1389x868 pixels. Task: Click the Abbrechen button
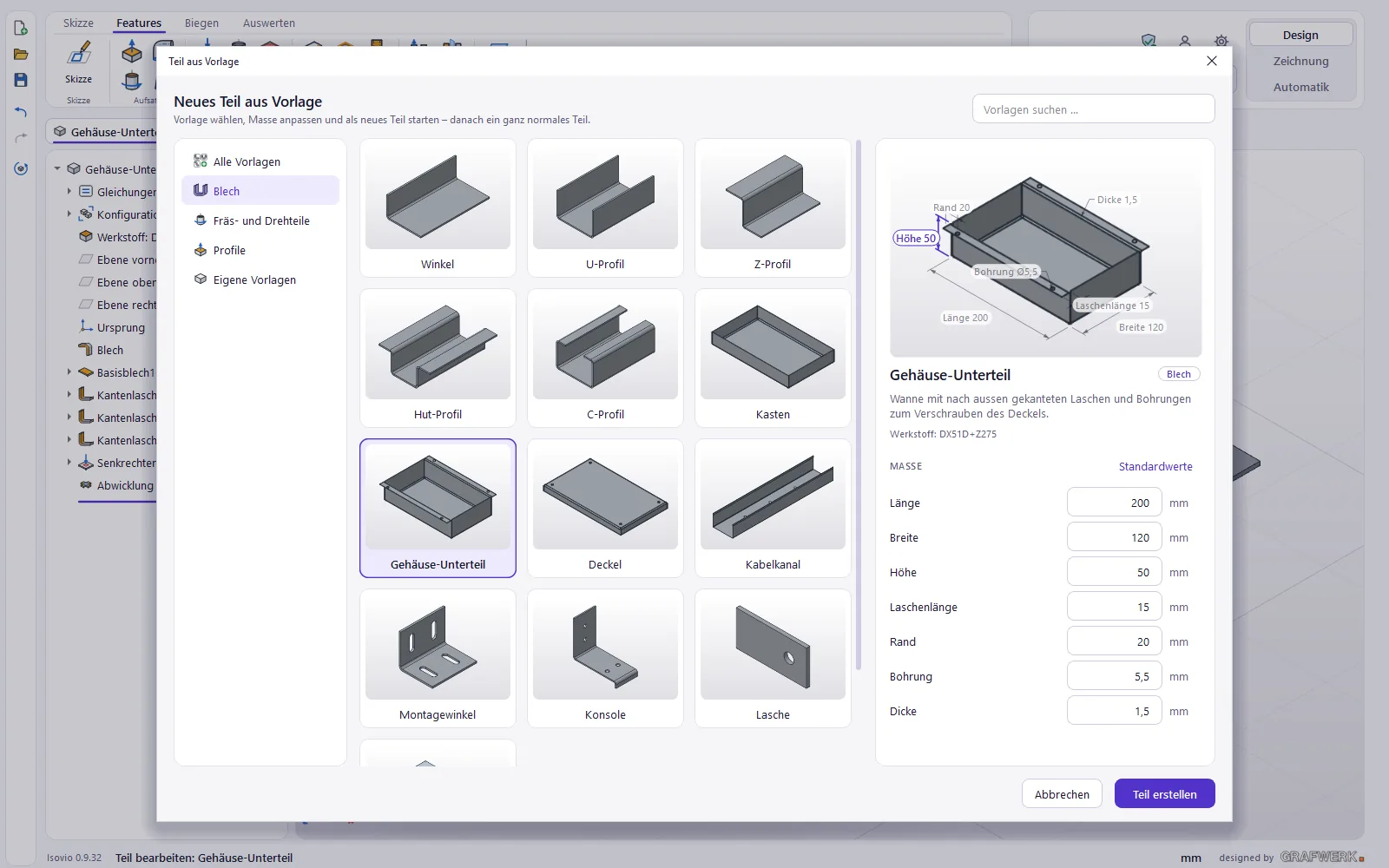click(1062, 794)
